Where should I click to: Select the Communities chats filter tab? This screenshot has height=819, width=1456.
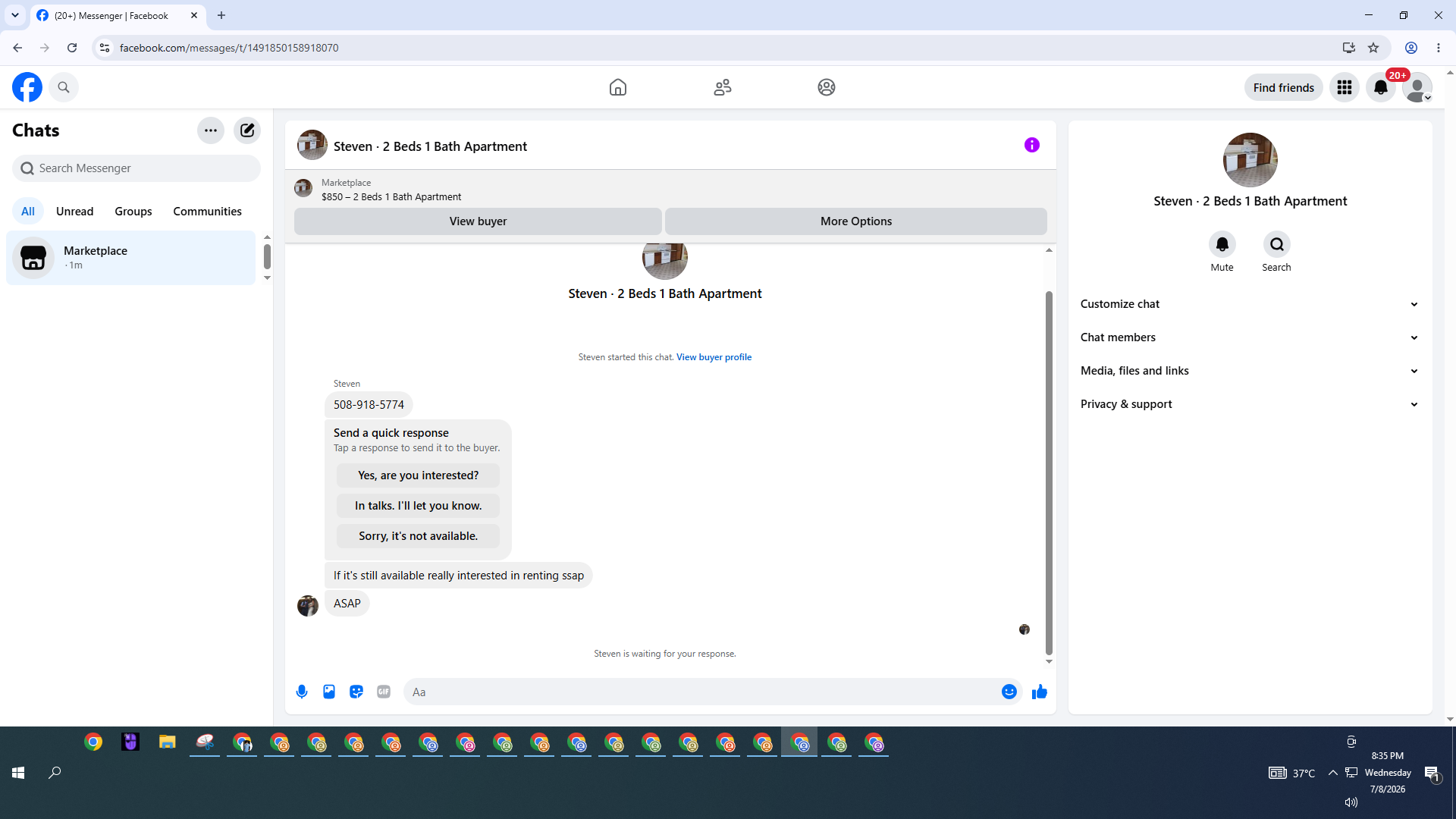tap(207, 212)
